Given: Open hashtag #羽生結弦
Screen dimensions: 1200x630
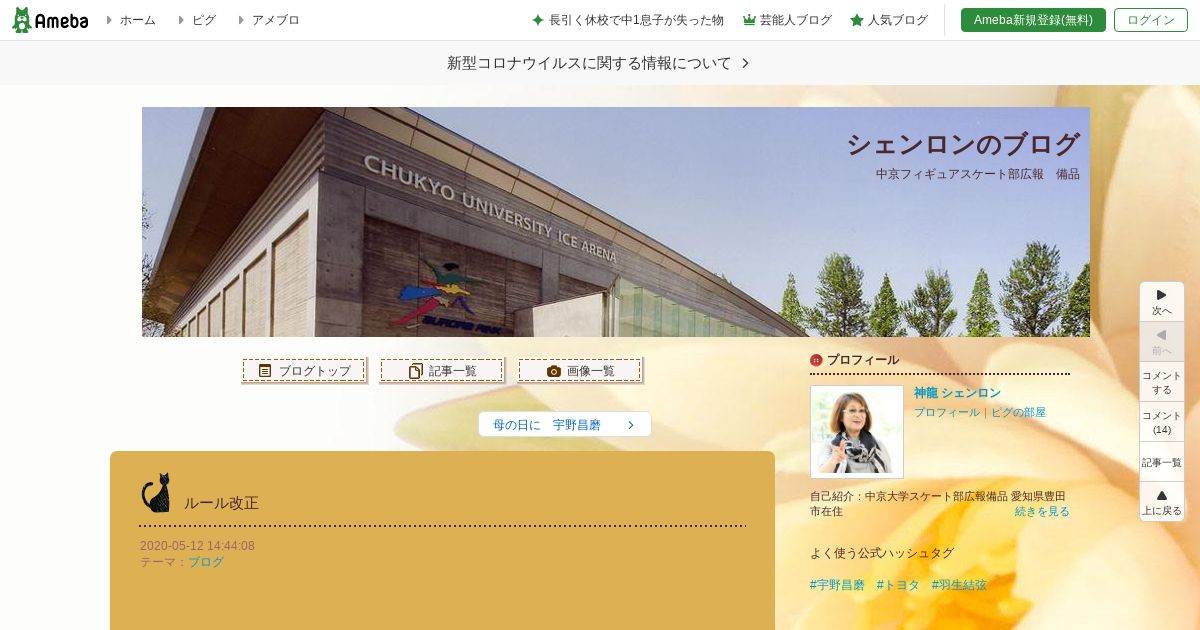Looking at the screenshot, I should pos(959,585).
